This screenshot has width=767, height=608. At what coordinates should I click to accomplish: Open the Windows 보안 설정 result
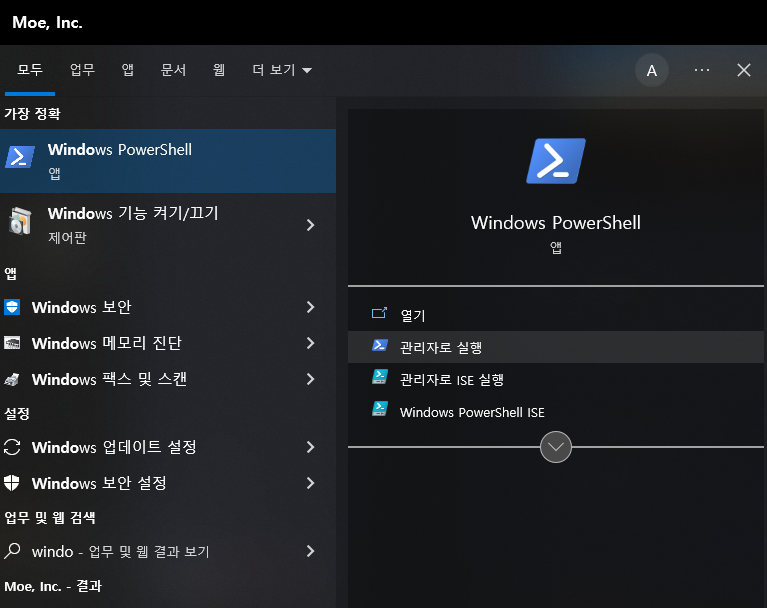(168, 483)
